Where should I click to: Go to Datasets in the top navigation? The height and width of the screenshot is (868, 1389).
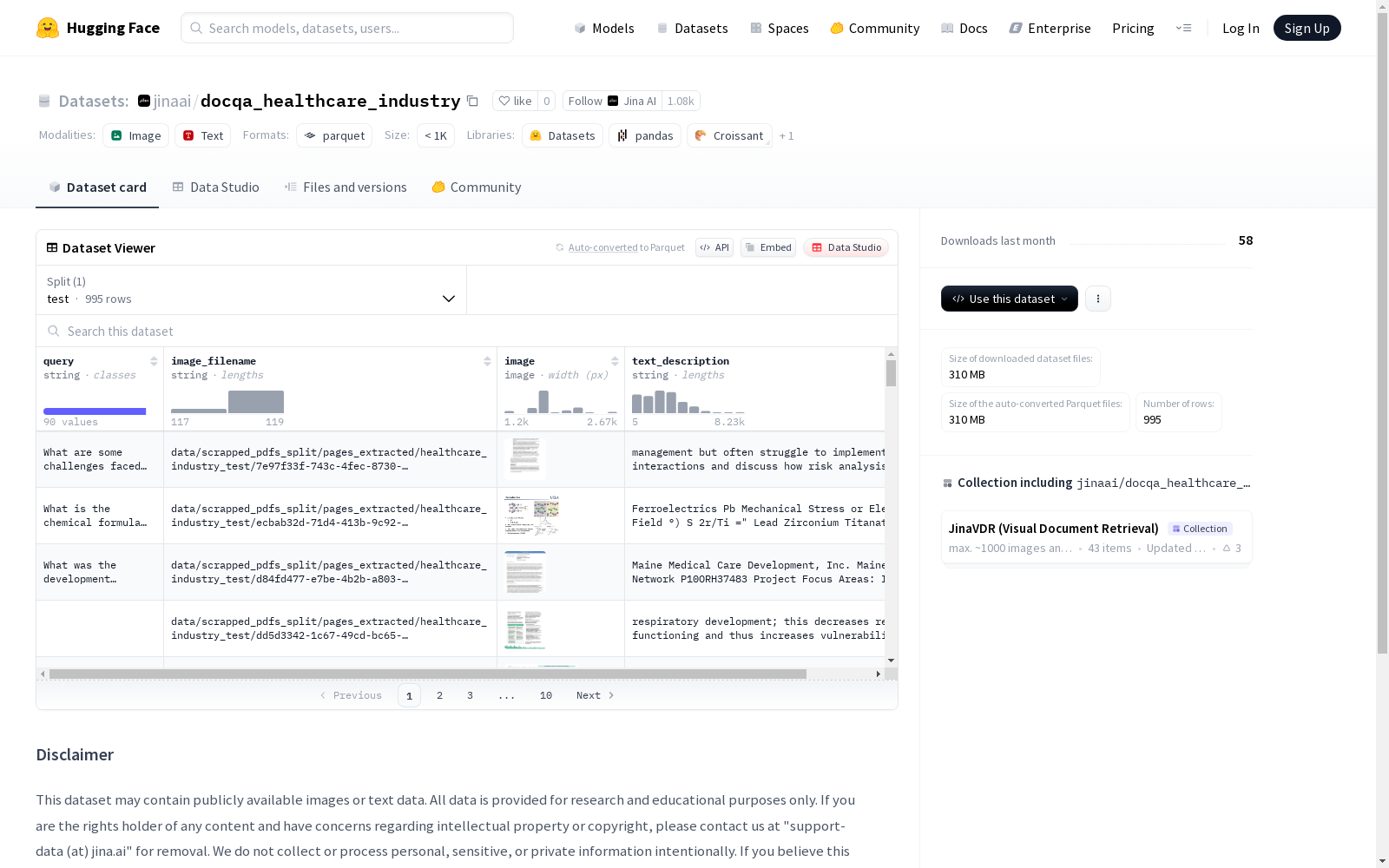pyautogui.click(x=693, y=28)
